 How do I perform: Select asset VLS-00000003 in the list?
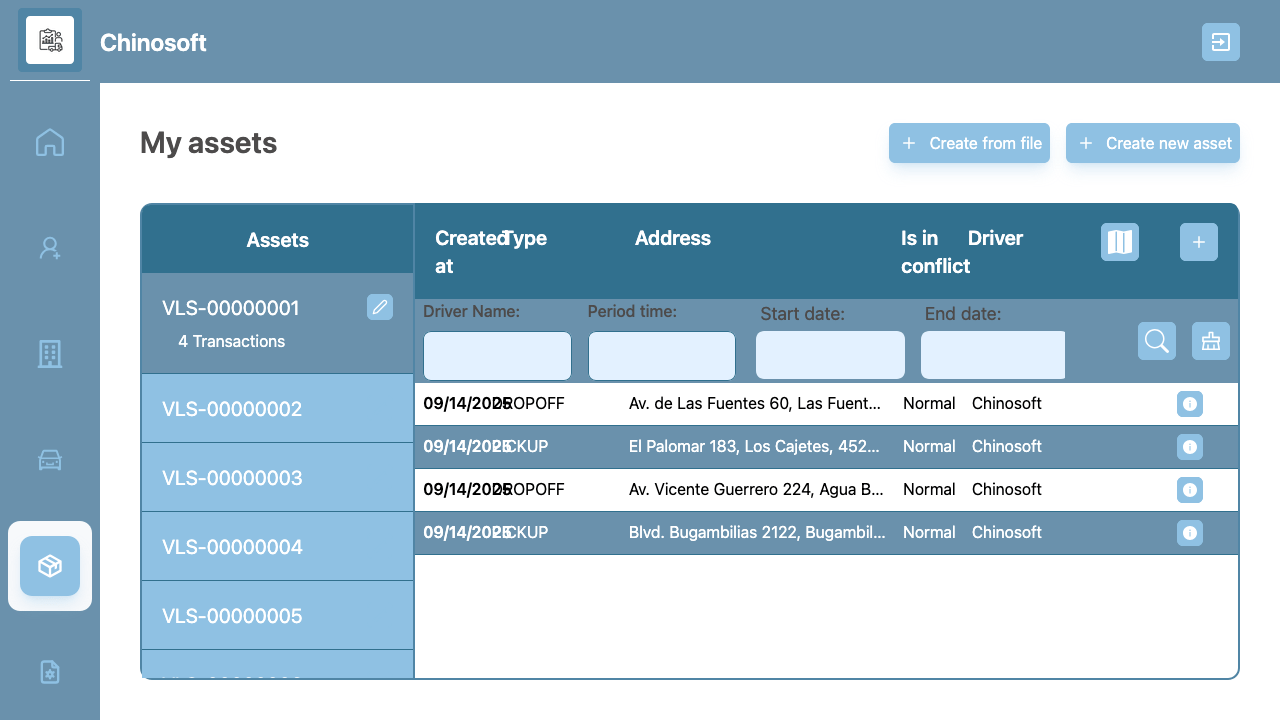point(232,478)
